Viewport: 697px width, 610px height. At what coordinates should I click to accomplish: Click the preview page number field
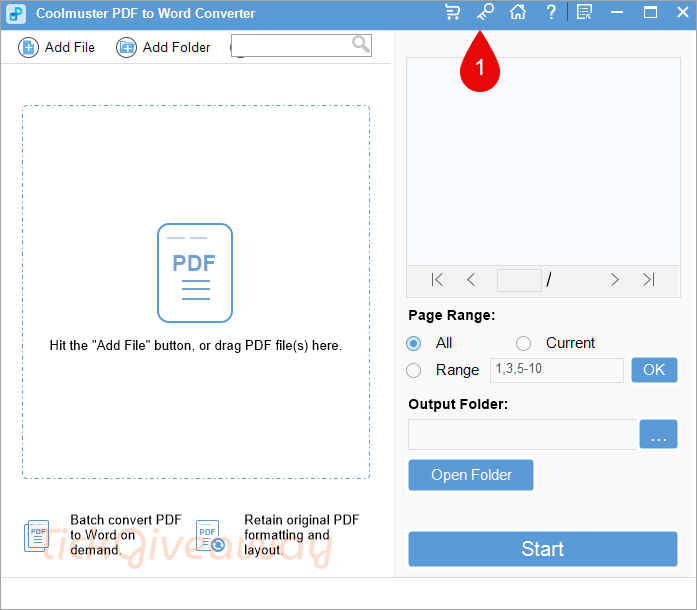(x=519, y=280)
